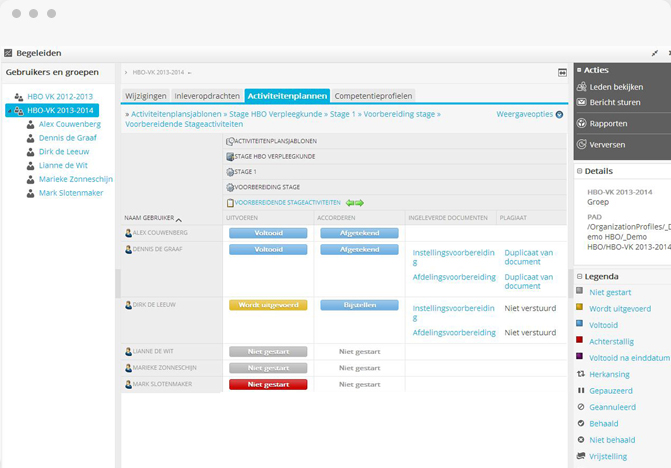Click Herkansing retry icon in legend
The width and height of the screenshot is (671, 468).
pos(581,374)
